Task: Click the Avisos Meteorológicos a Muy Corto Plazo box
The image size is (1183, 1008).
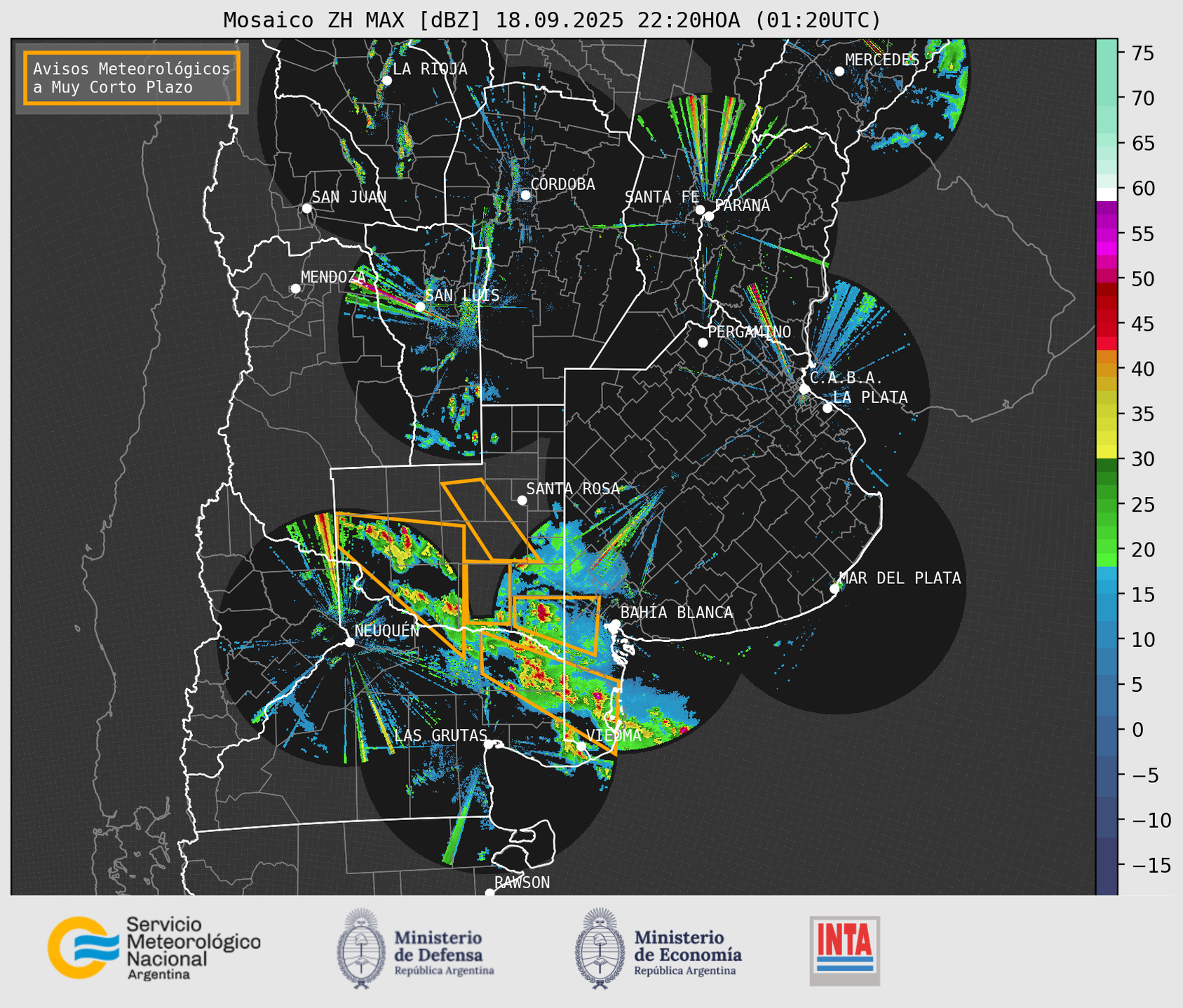Action: coord(132,78)
